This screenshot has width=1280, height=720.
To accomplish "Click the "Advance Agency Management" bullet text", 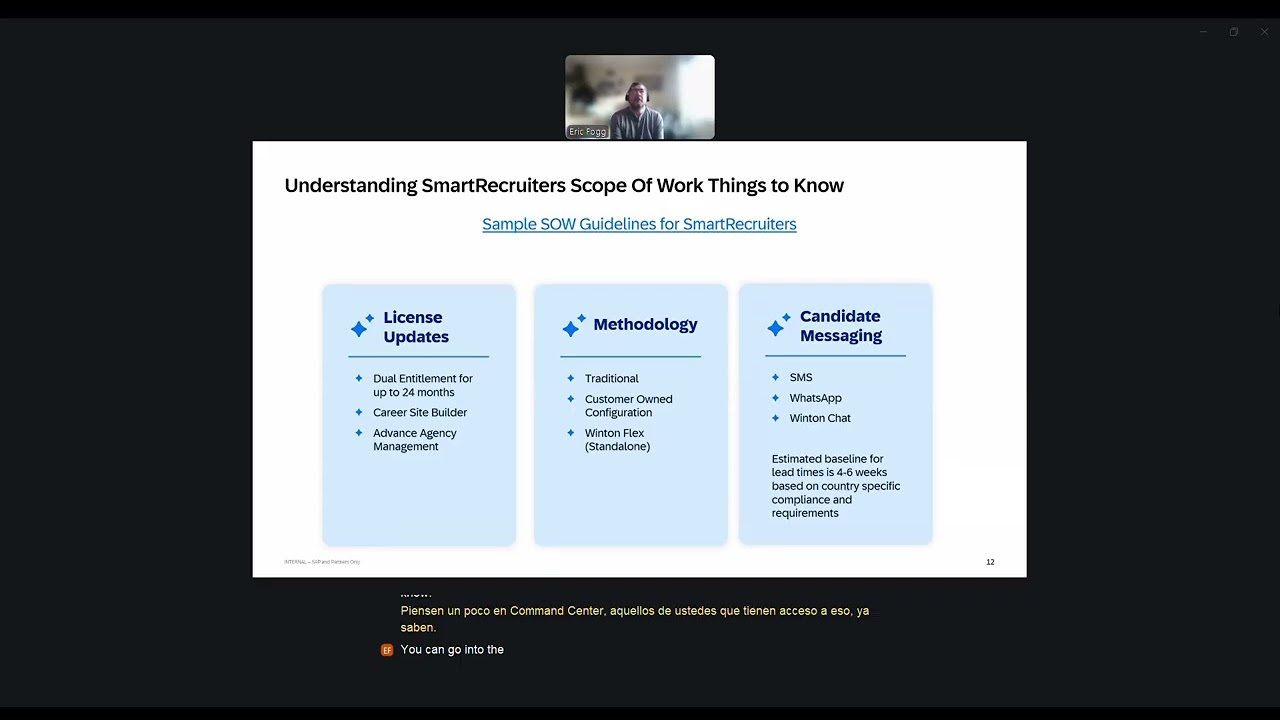I will pos(415,440).
